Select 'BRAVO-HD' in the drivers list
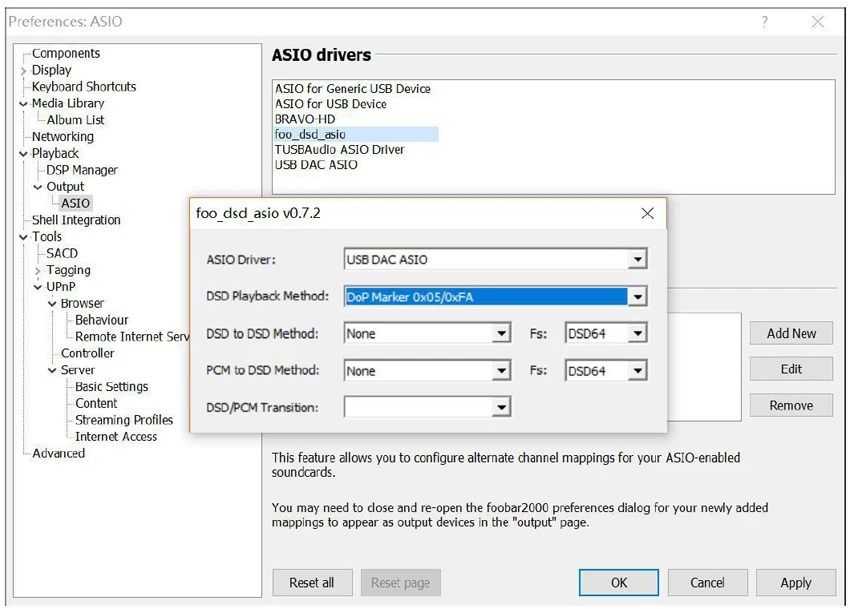 coord(305,119)
